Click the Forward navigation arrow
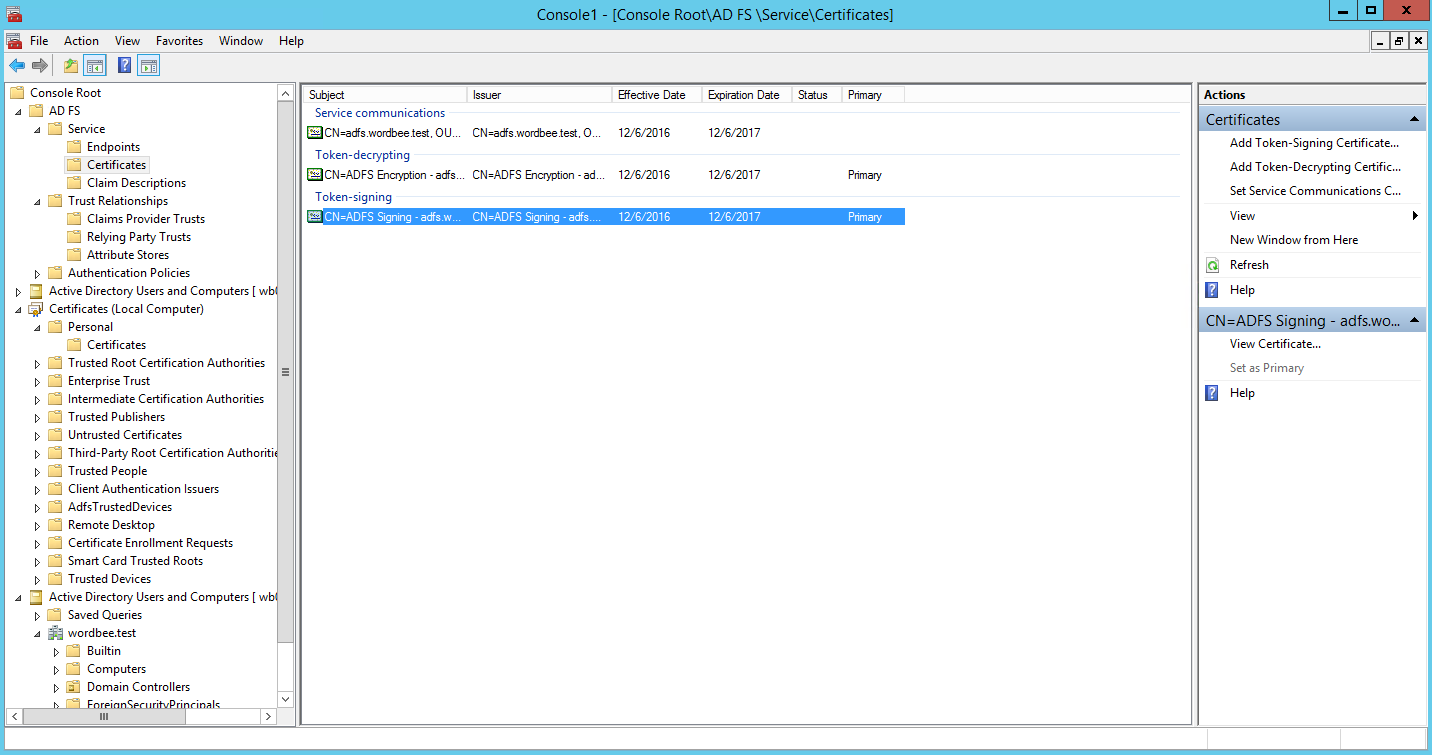The height and width of the screenshot is (755, 1432). (x=39, y=63)
